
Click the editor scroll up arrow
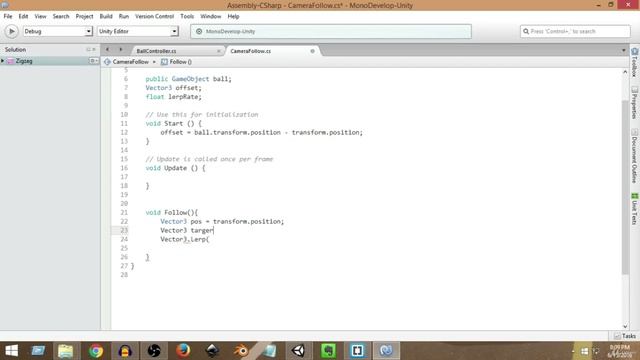pyautogui.click(x=625, y=72)
